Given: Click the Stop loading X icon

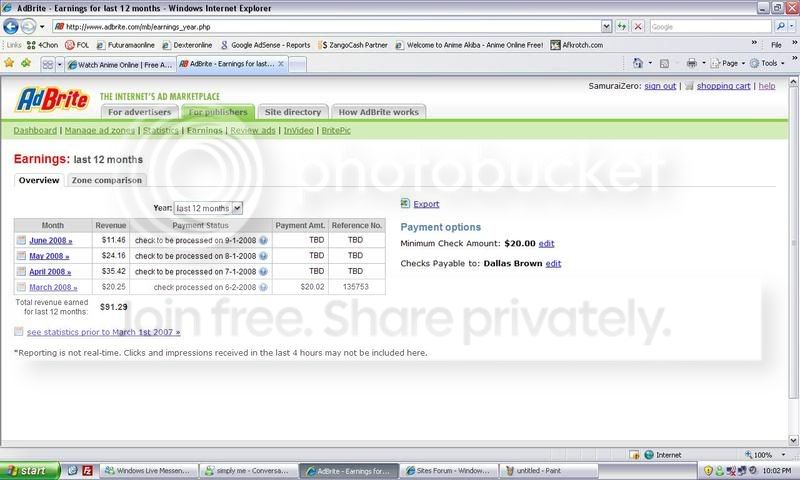Looking at the screenshot, I should (x=638, y=26).
